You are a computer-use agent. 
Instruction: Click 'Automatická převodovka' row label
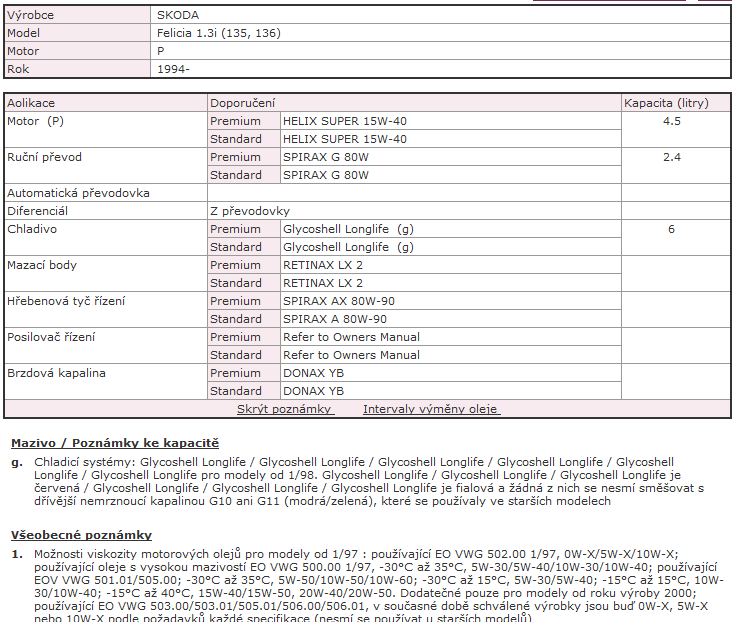tap(78, 193)
